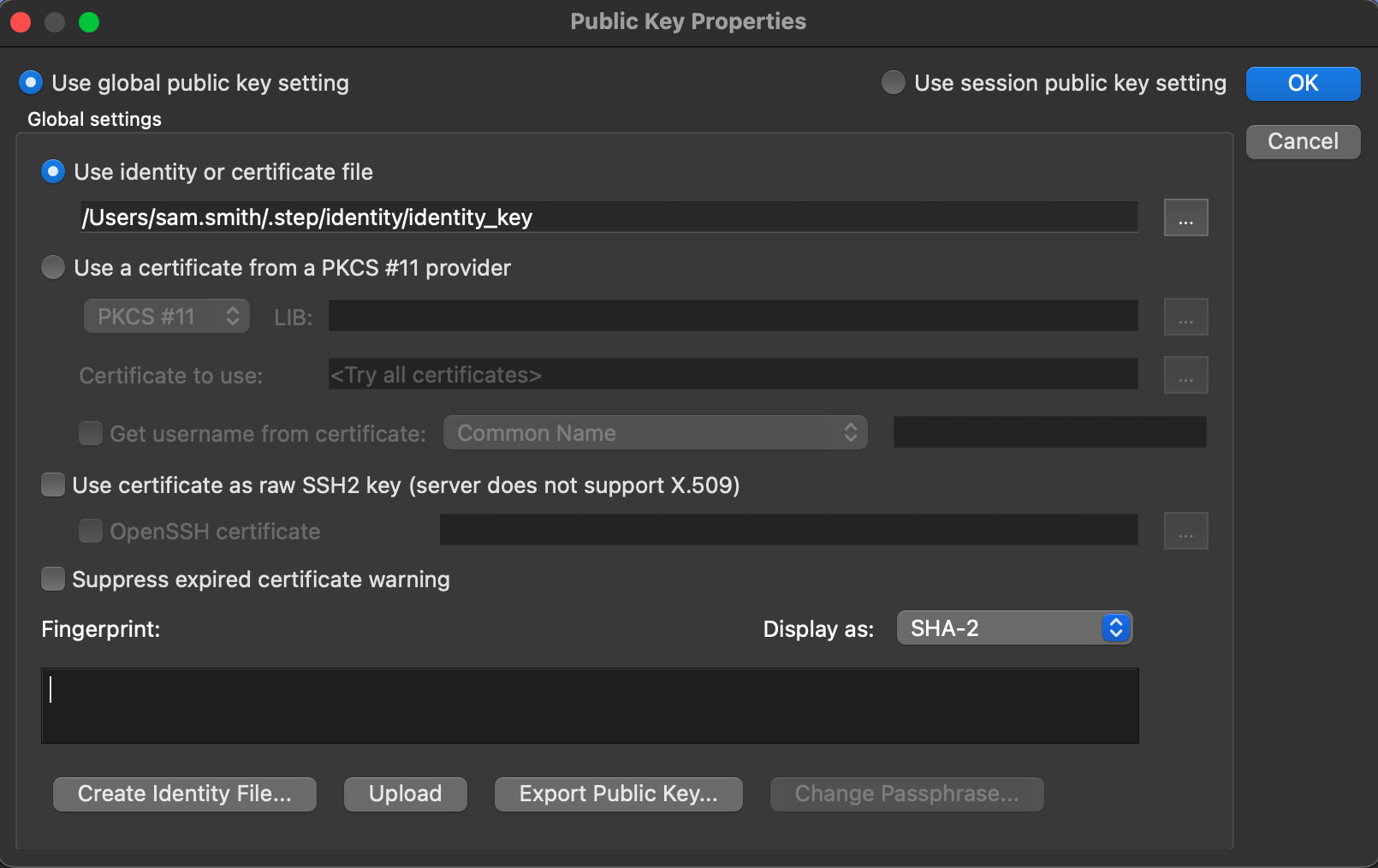Expand the Common Name dropdown
Viewport: 1378px width, 868px height.
click(655, 433)
